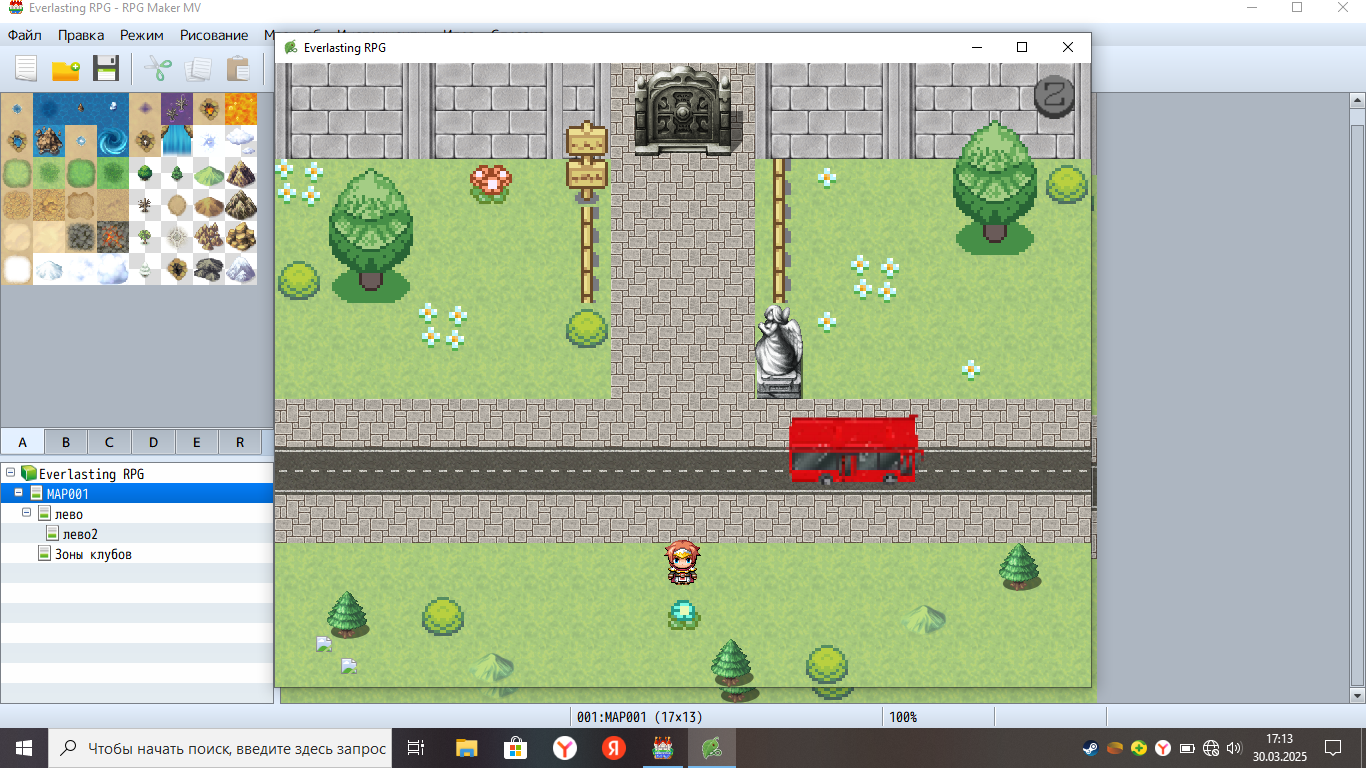Choose the bare dead tree tile

145,205
